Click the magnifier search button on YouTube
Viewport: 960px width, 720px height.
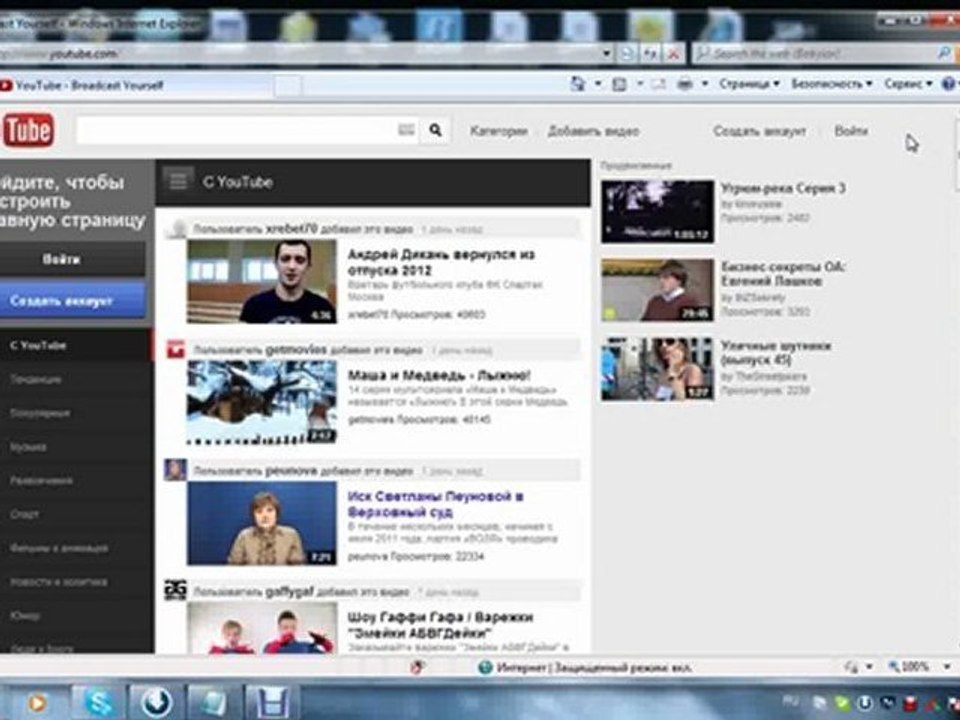[x=435, y=130]
